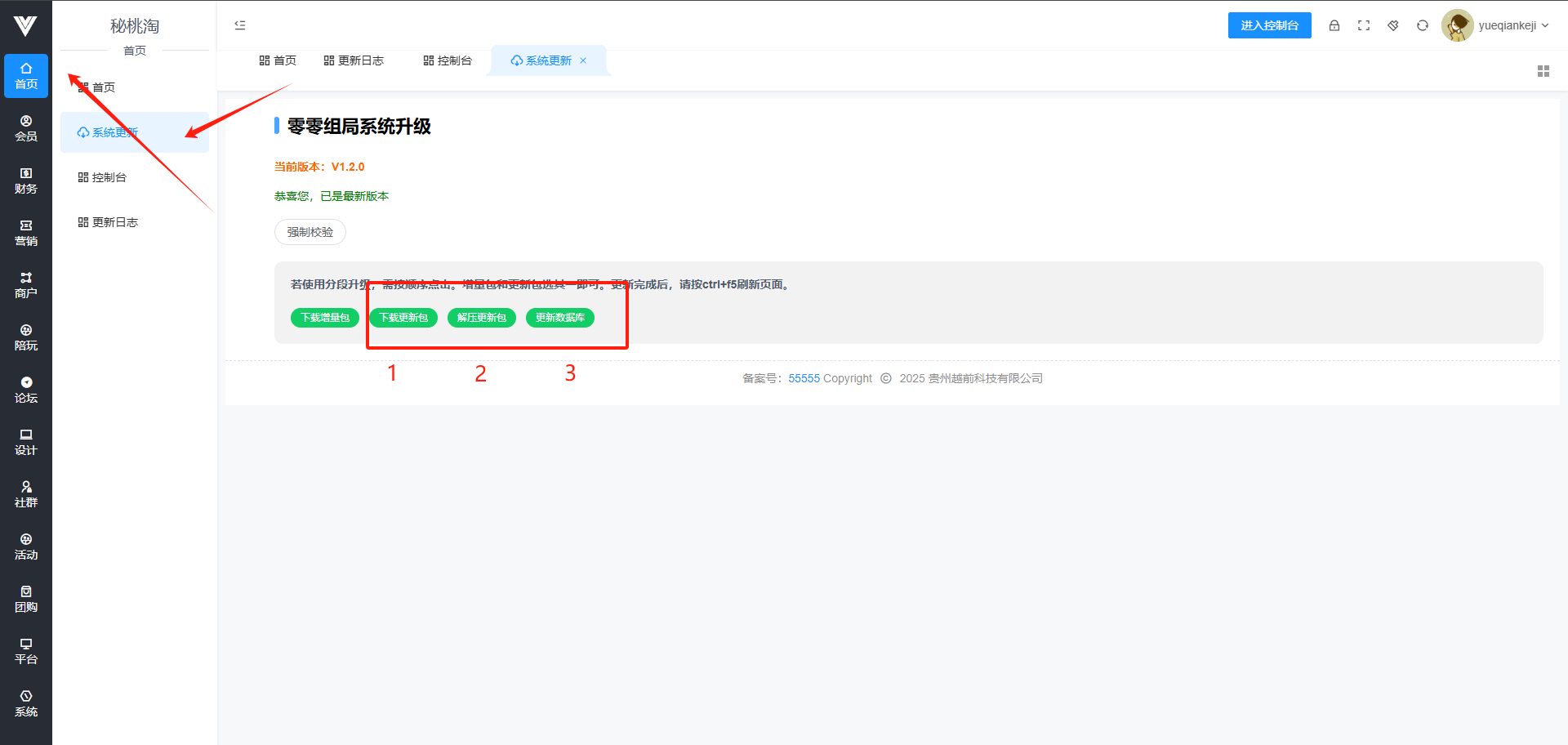
Task: Click the 更新数据库 button
Action: click(x=559, y=318)
